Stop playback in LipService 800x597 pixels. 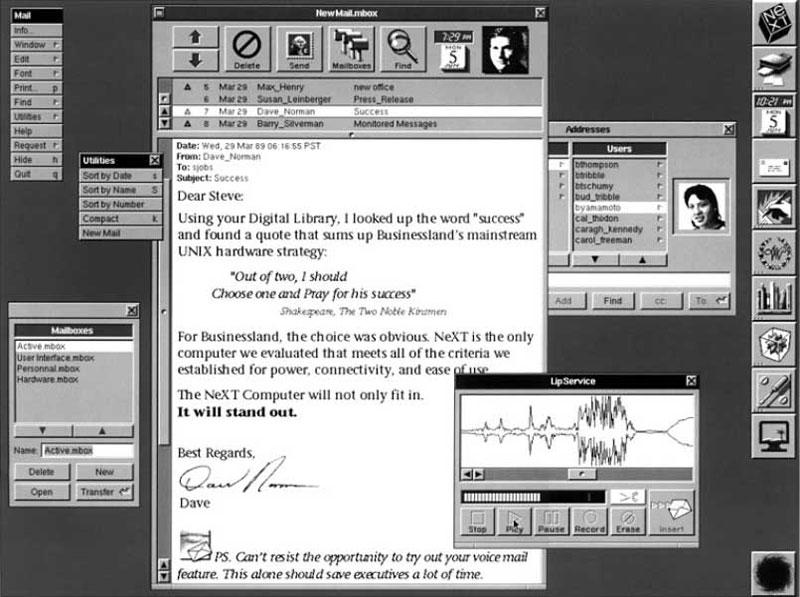[x=477, y=521]
